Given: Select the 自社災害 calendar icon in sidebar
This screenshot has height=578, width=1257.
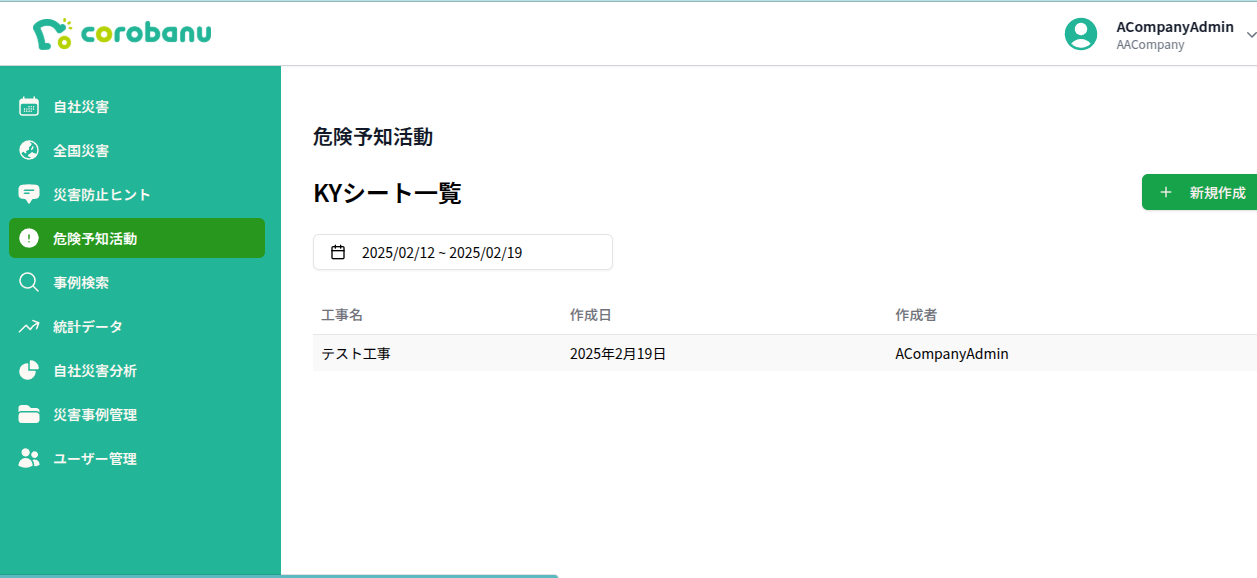Looking at the screenshot, I should [x=29, y=106].
